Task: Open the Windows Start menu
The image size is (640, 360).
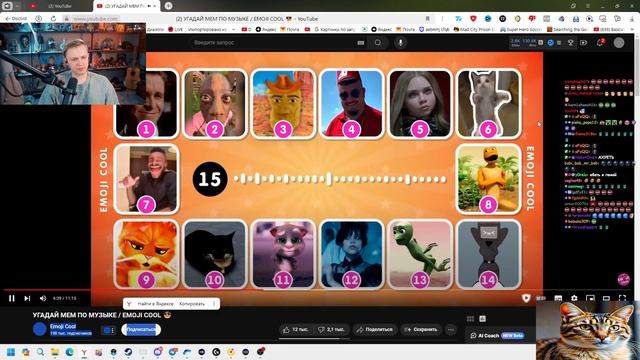Action: tap(11, 352)
